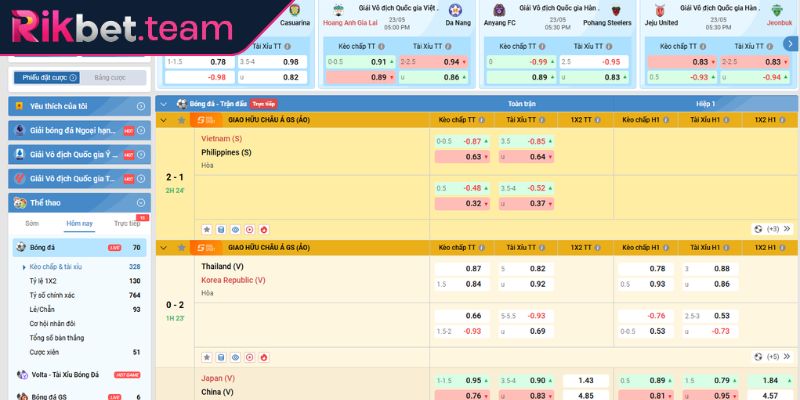The image size is (800, 400).
Task: Select the Trực tiếp tab in sidebar
Action: click(x=126, y=224)
